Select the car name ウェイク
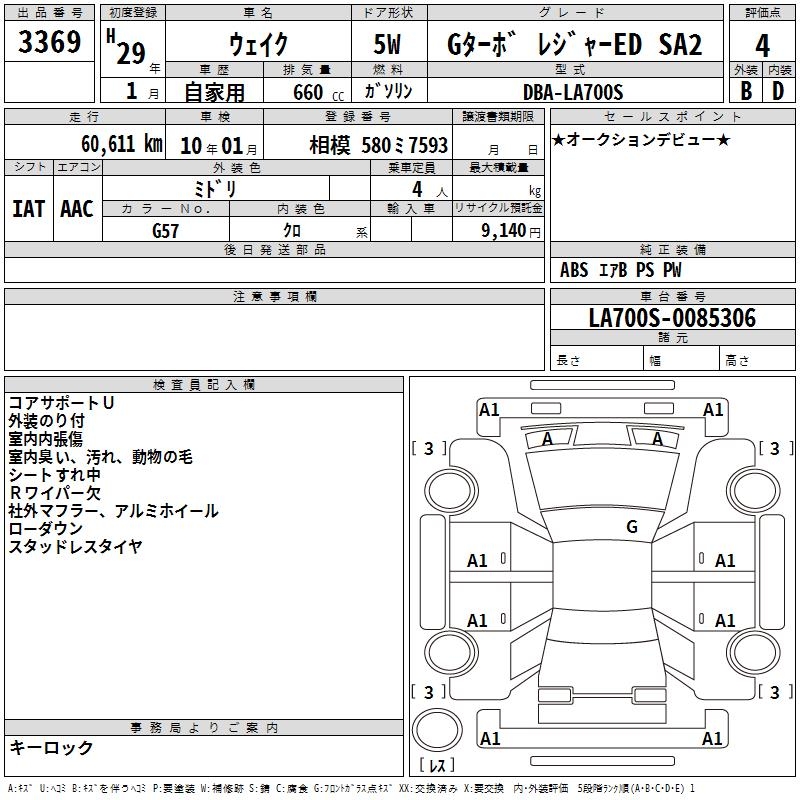 coord(258,45)
